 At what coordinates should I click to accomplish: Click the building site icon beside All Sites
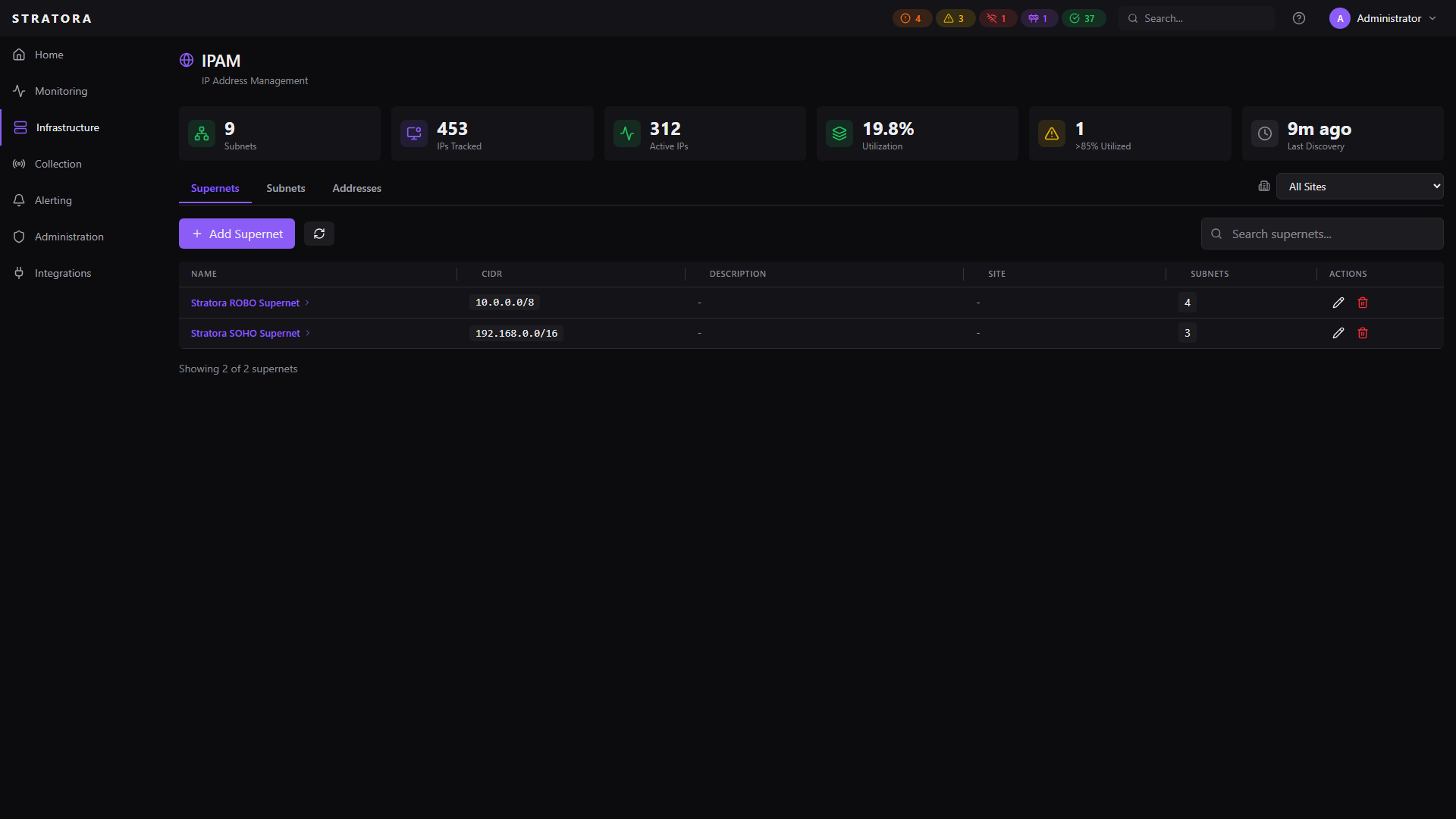(1264, 186)
